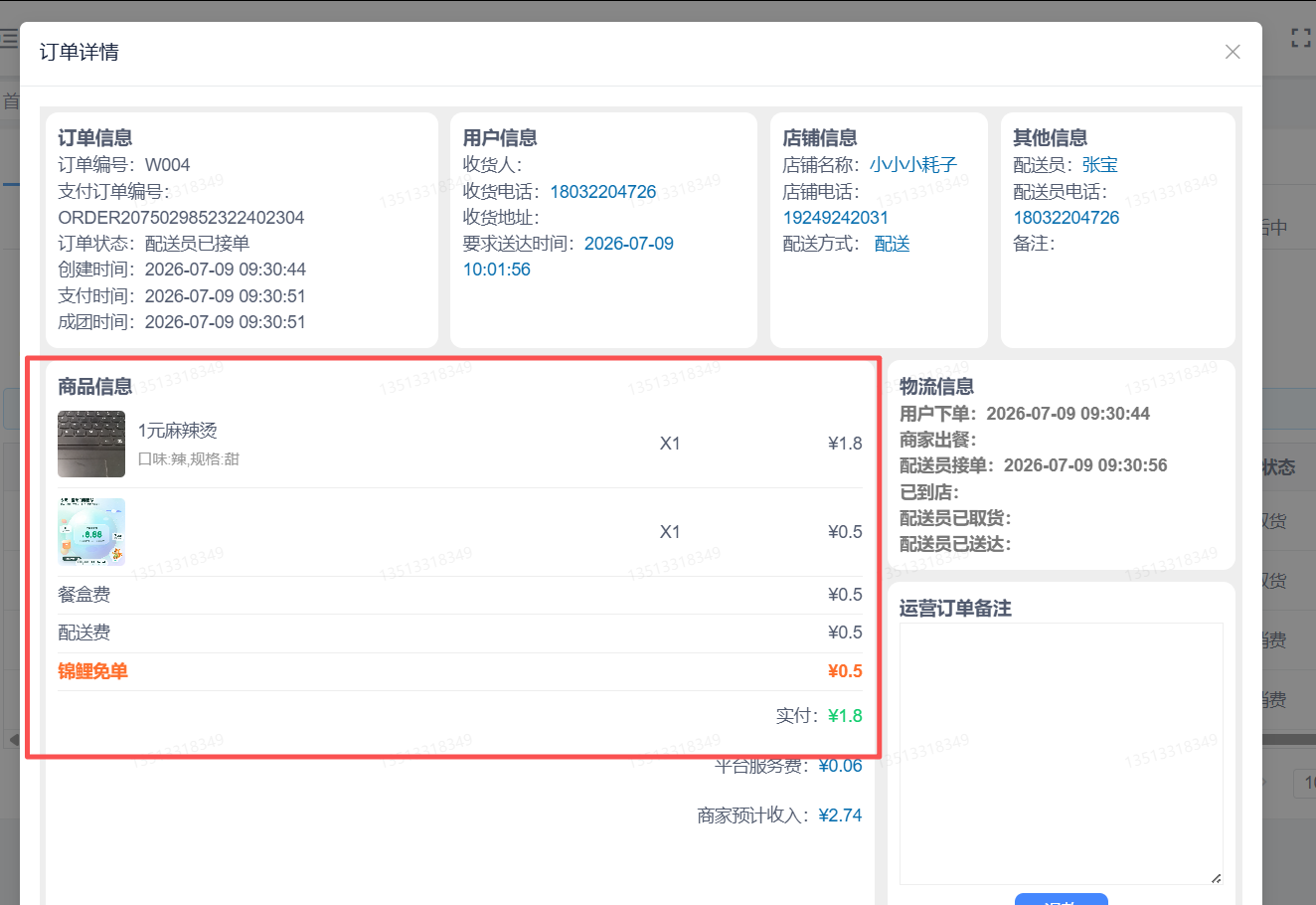Click the blue button below the remarks box
This screenshot has width=1316, height=905.
[x=1062, y=899]
